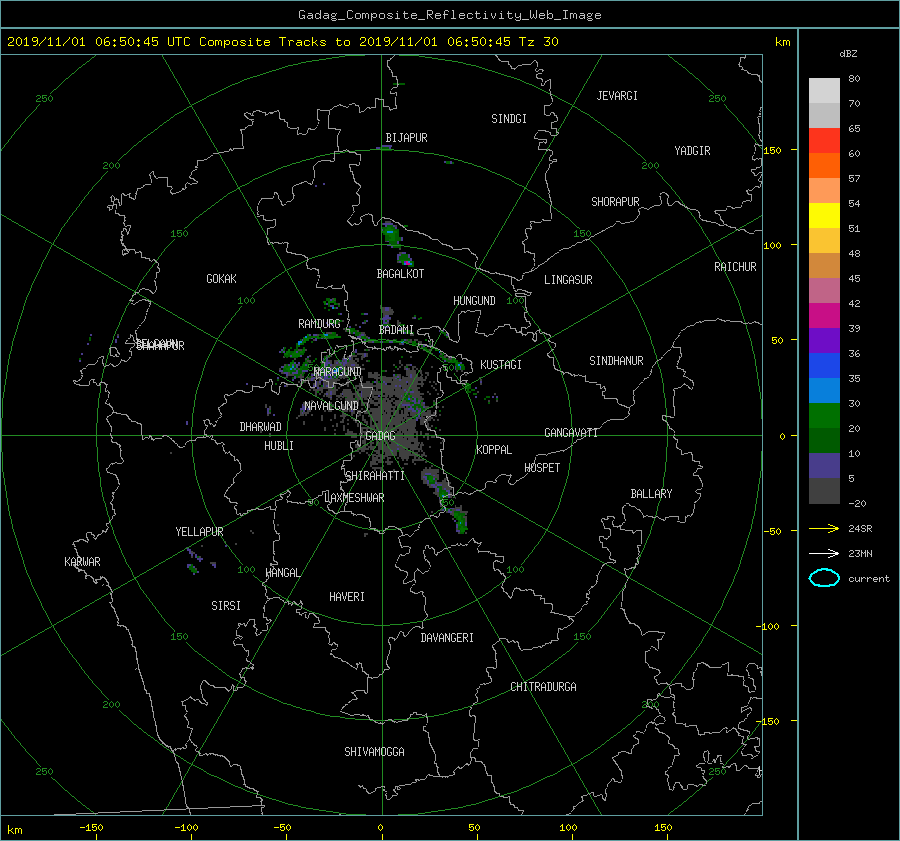The width and height of the screenshot is (900, 841).
Task: Click the 'HUNGUND' map label
Action: point(474,301)
